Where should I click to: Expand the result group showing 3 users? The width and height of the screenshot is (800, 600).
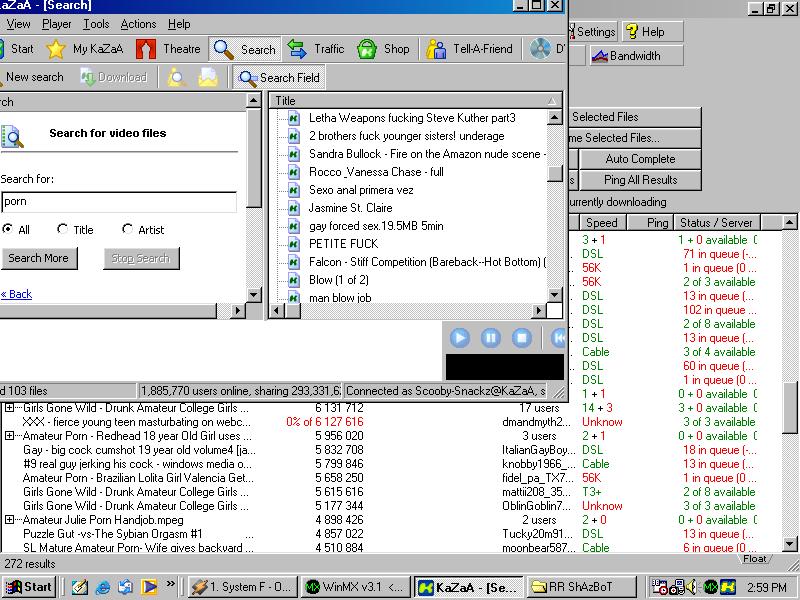pyautogui.click(x=10, y=436)
